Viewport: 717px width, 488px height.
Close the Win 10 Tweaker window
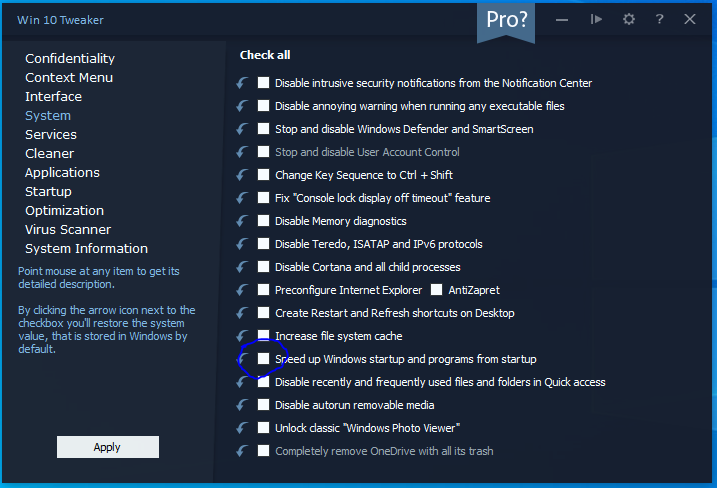690,19
